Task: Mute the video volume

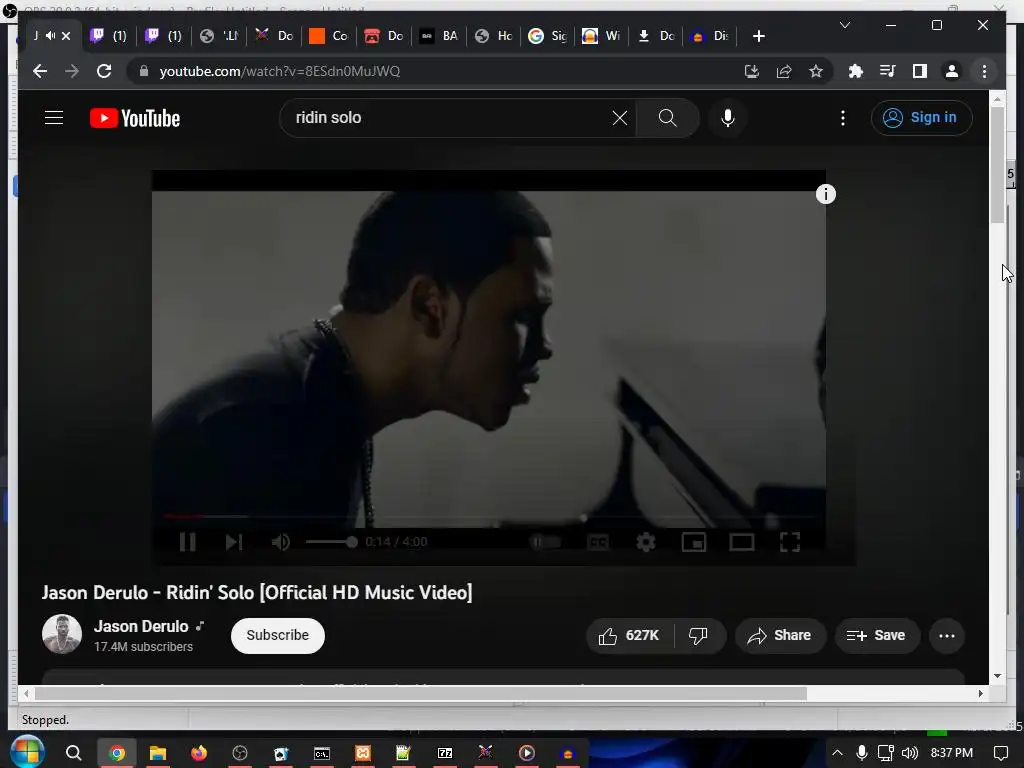Action: [x=280, y=541]
